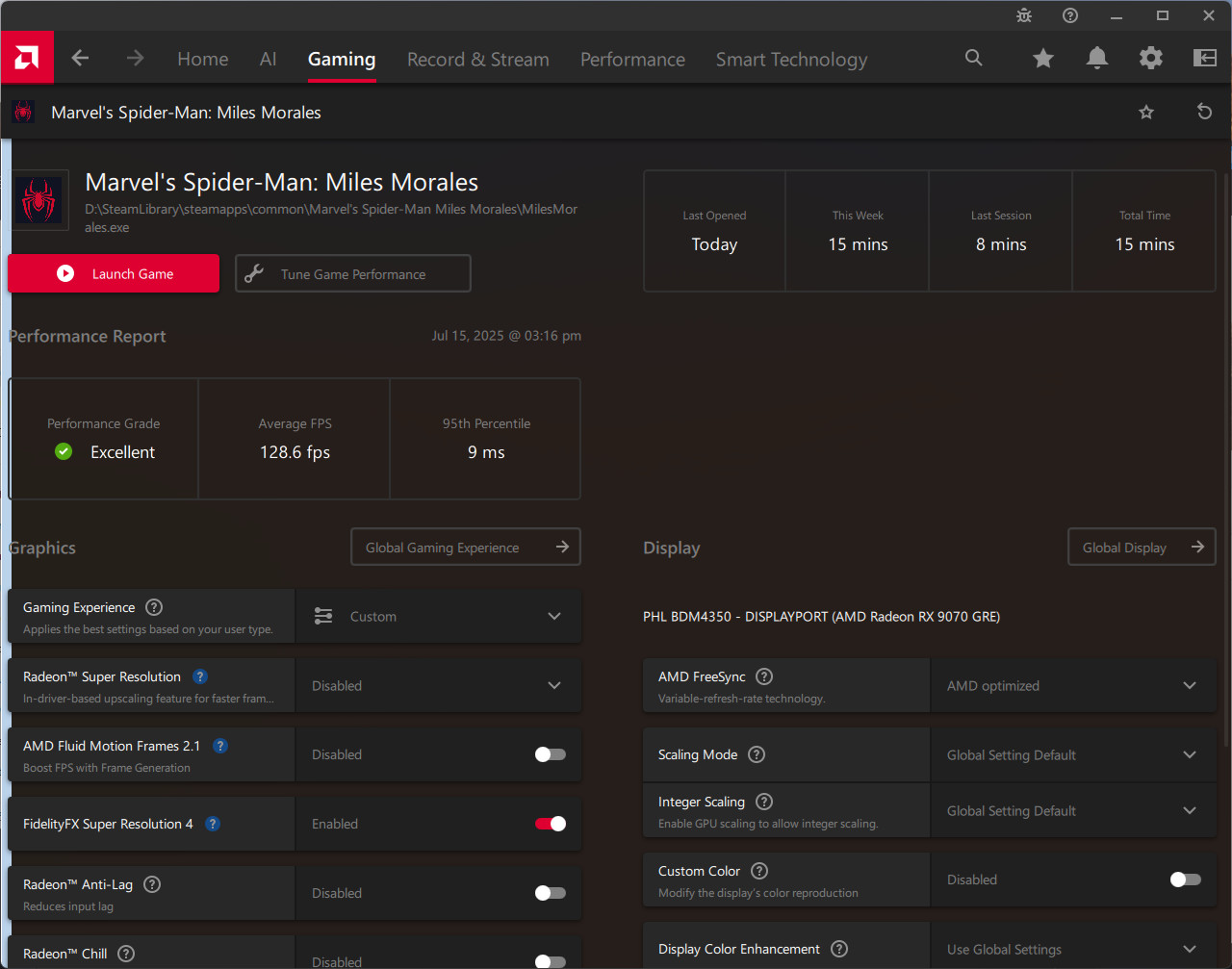
Task: Click the Launch Game button
Action: point(114,273)
